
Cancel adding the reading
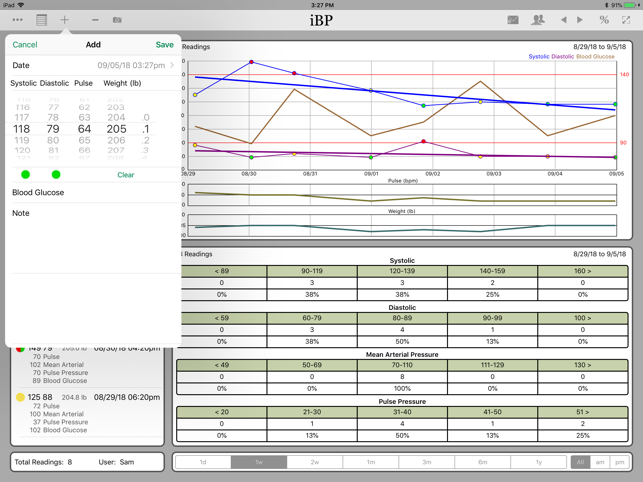(x=25, y=45)
